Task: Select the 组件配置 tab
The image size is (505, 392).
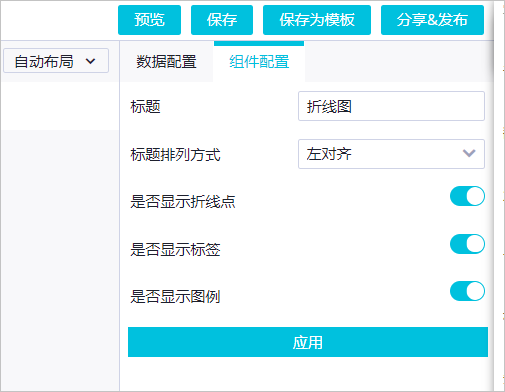Action: 259,62
